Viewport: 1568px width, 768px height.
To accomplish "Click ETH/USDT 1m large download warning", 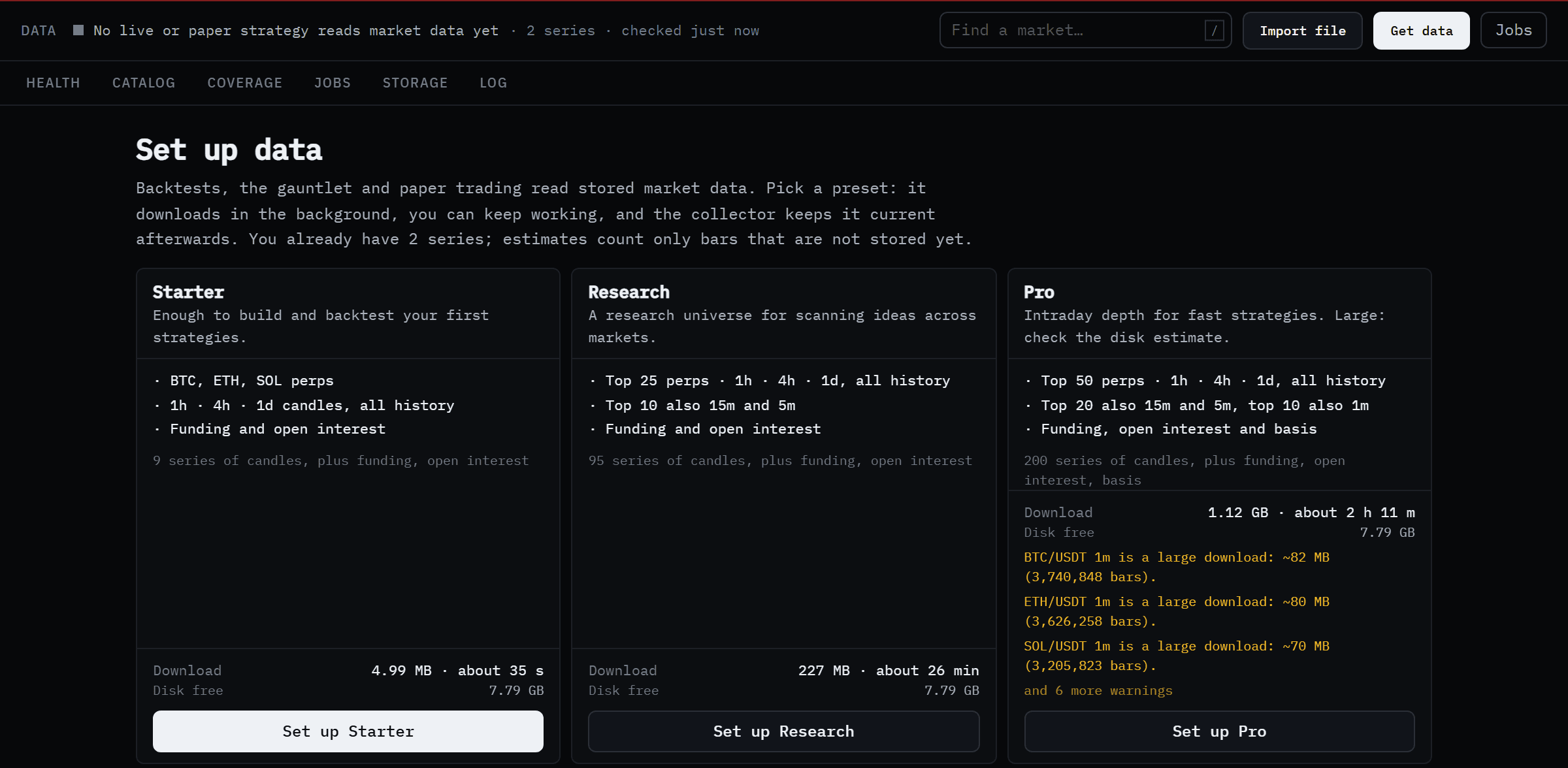I will point(1177,611).
